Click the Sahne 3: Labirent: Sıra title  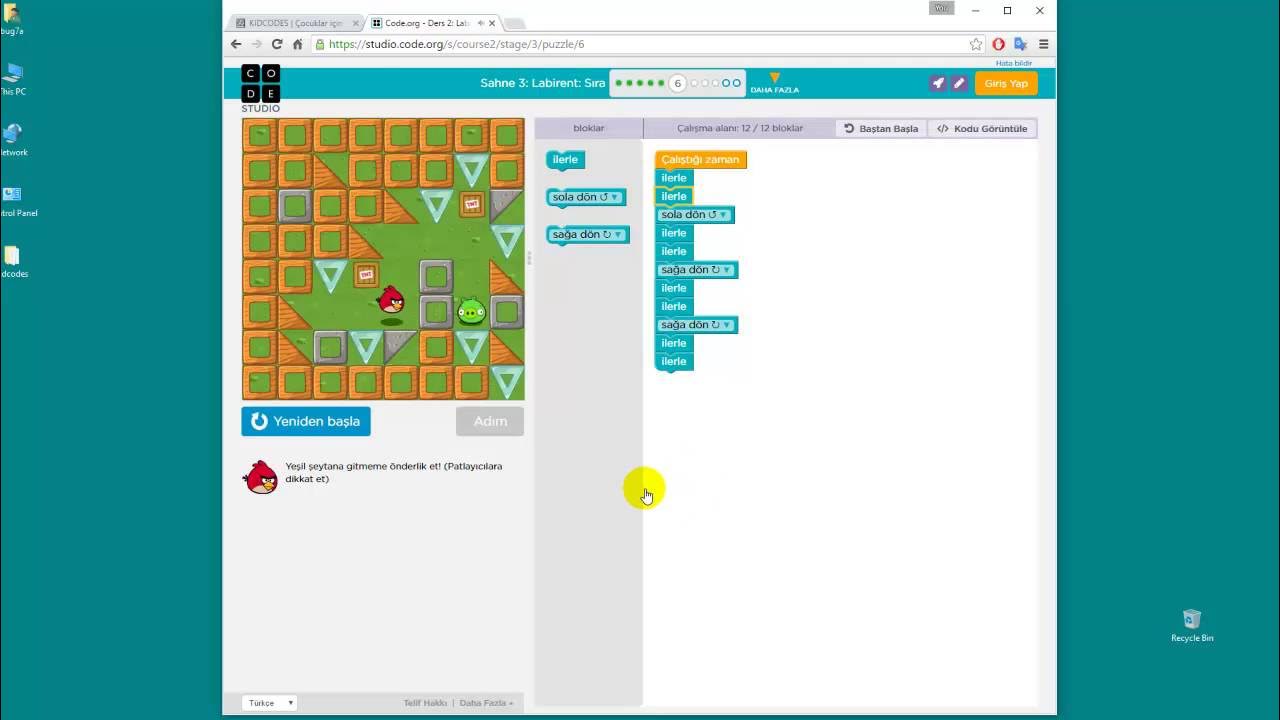pyautogui.click(x=543, y=83)
